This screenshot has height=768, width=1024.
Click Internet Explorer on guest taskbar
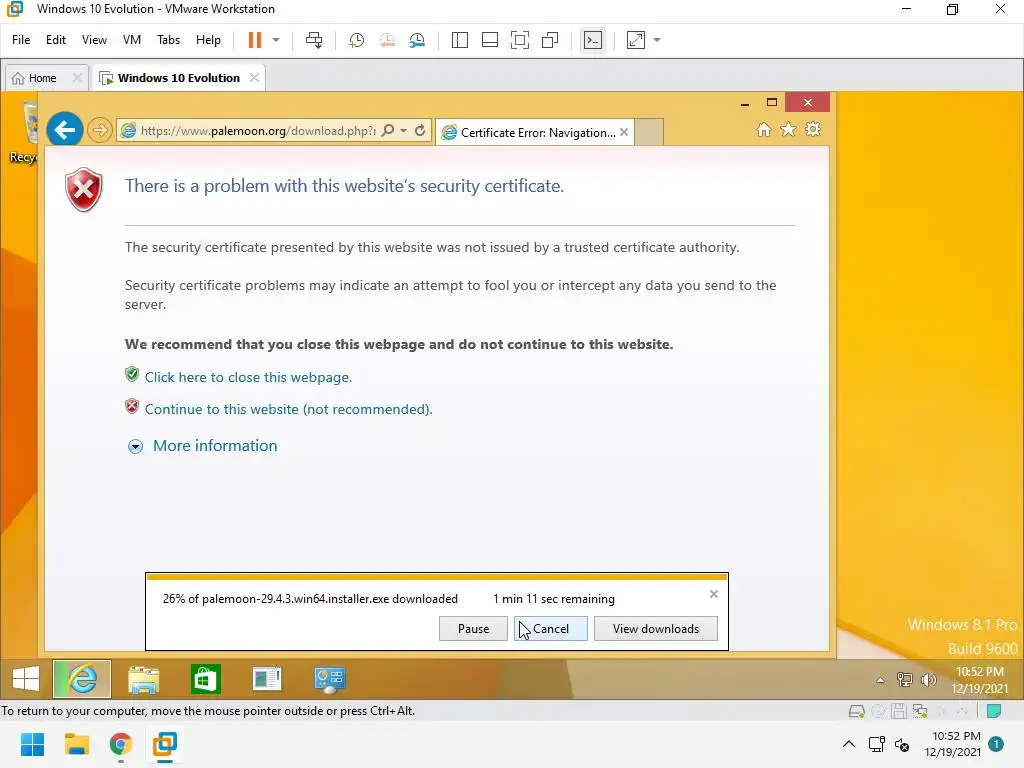[x=82, y=679]
